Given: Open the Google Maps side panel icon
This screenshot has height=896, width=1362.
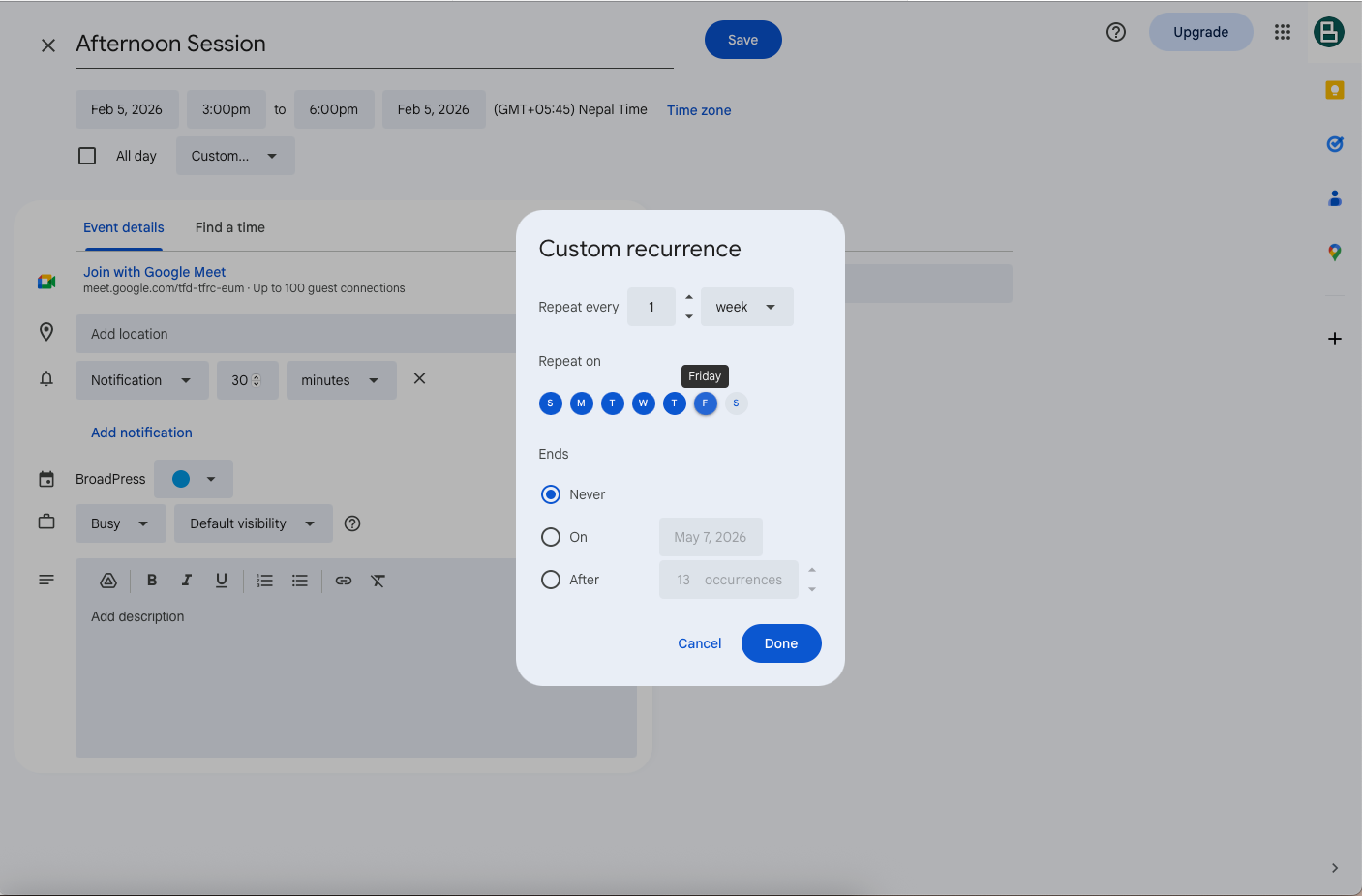Looking at the screenshot, I should (1335, 253).
